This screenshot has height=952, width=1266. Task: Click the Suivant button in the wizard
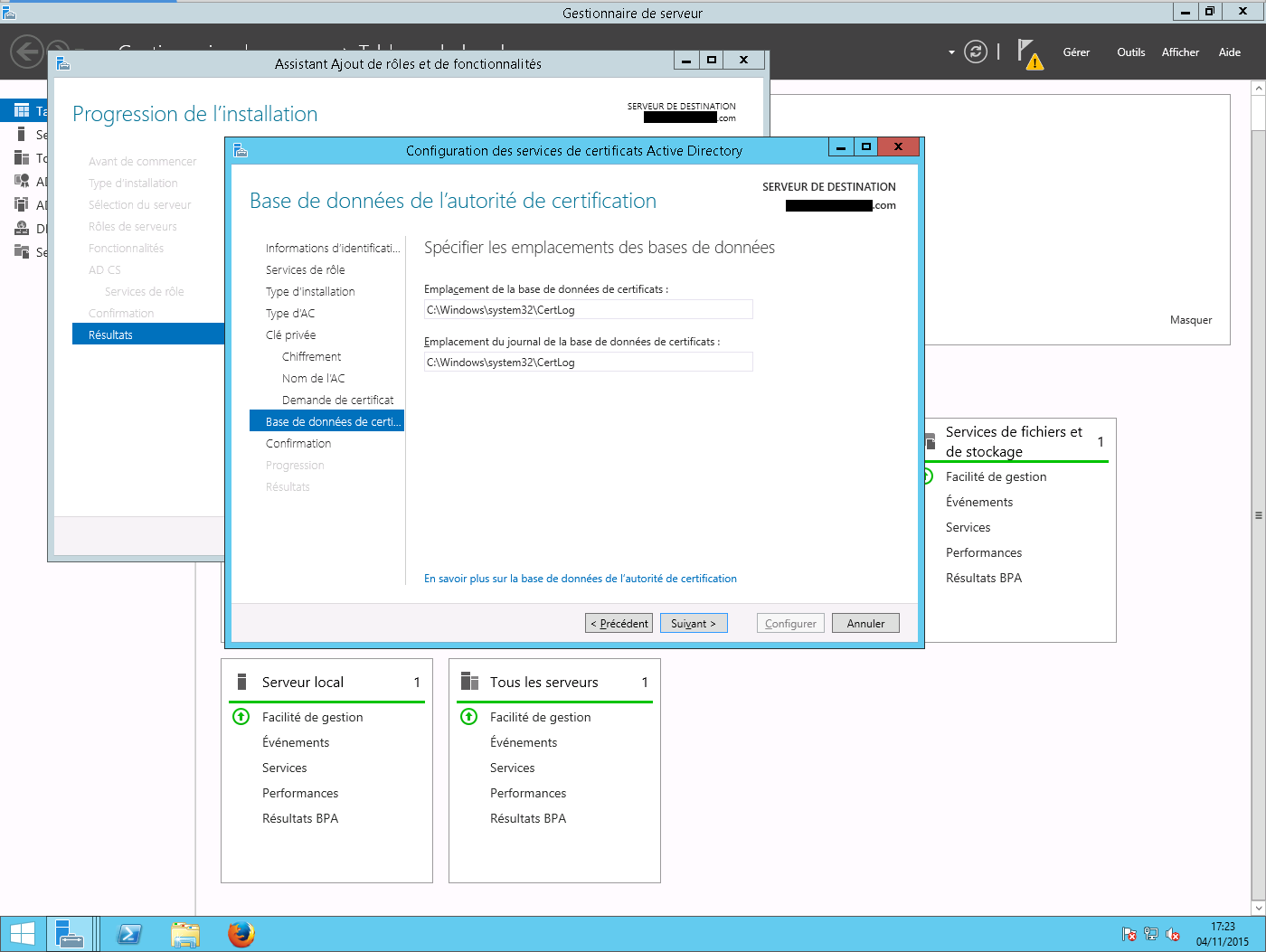(x=694, y=622)
